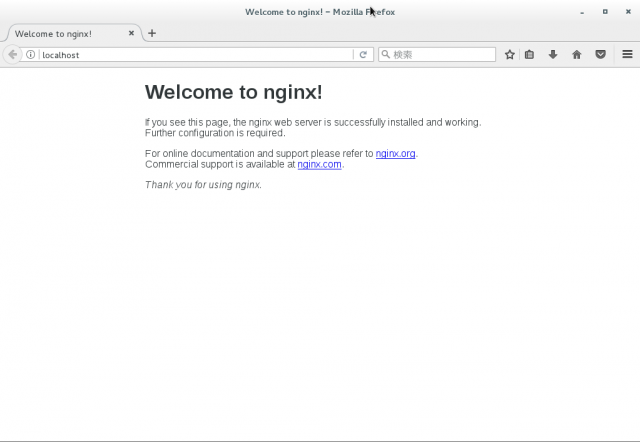This screenshot has width=640, height=442.
Task: Save page to Pocket icon
Action: click(600, 55)
